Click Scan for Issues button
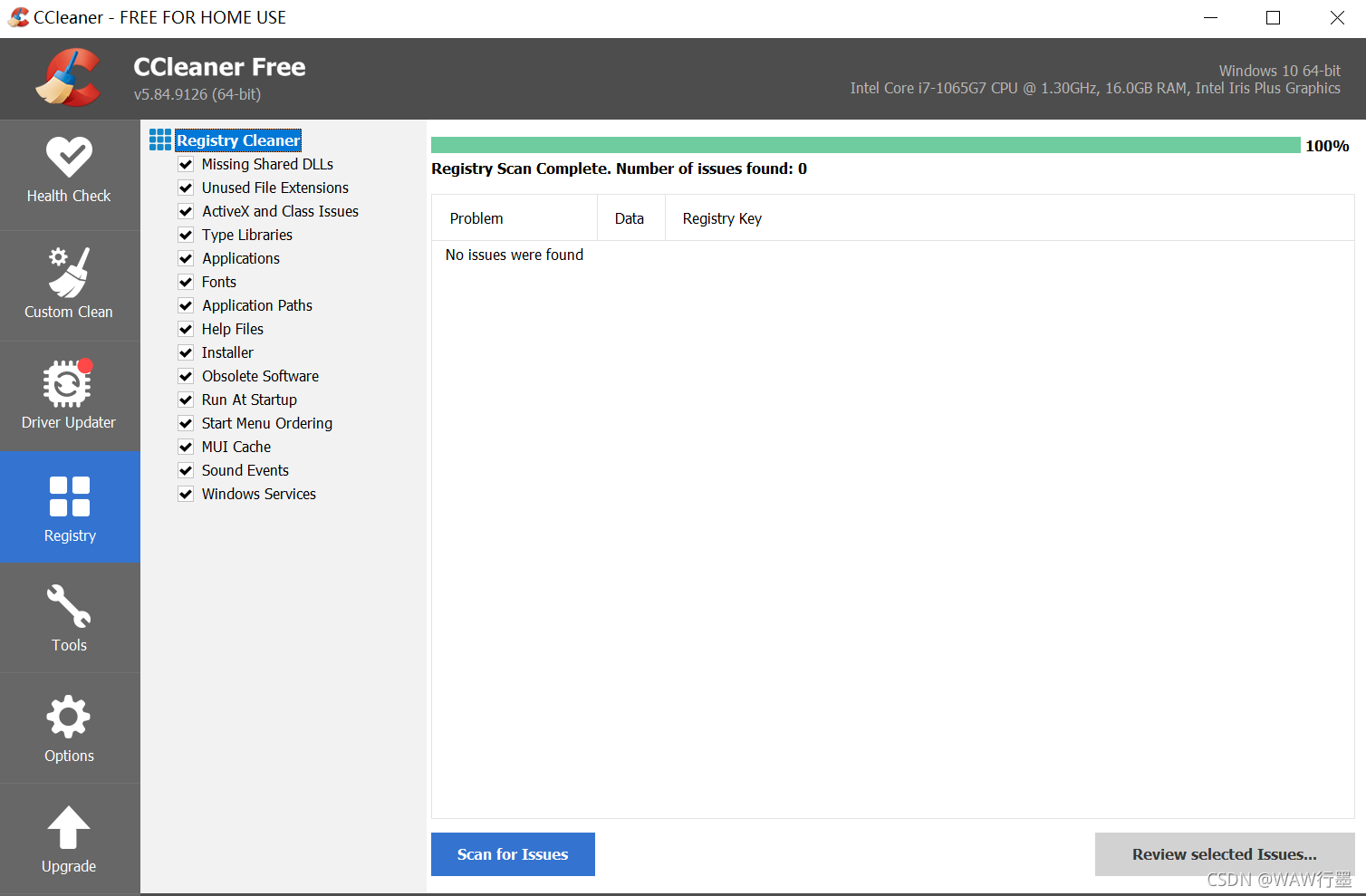 click(x=513, y=854)
